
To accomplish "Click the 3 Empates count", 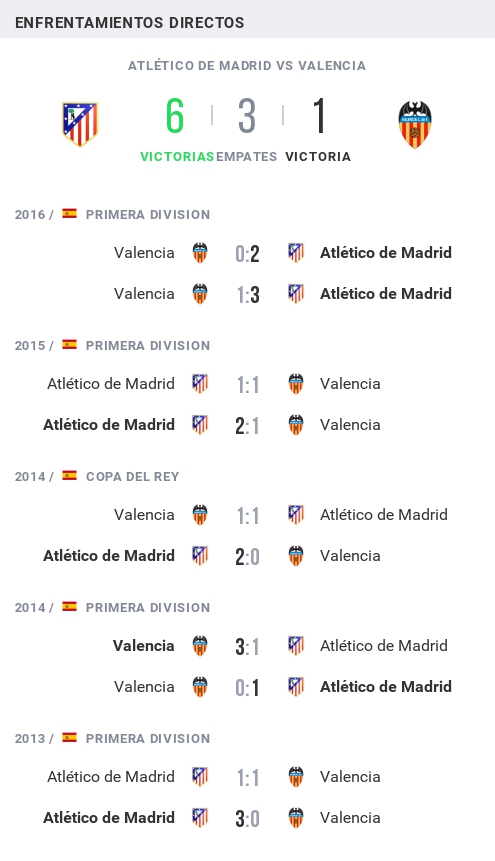I will coord(247,116).
